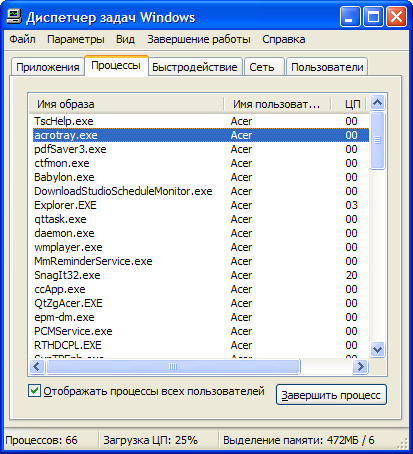Sort by ЦП column header
This screenshot has width=413, height=454.
[350, 104]
